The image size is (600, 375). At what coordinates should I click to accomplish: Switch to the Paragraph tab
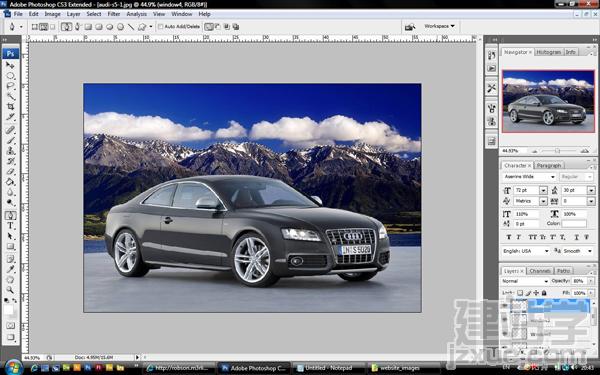pyautogui.click(x=549, y=165)
